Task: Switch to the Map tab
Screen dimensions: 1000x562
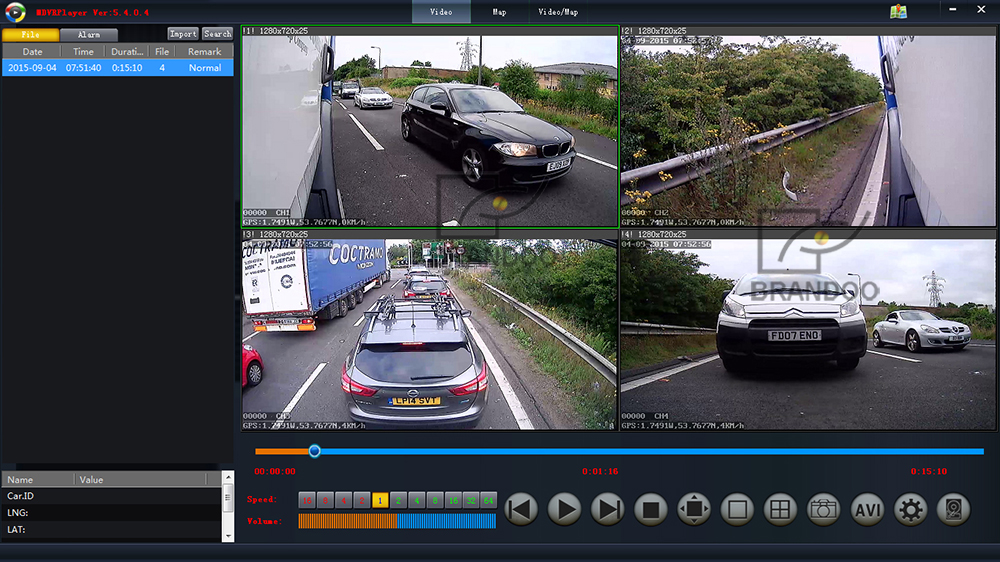Action: [x=499, y=12]
